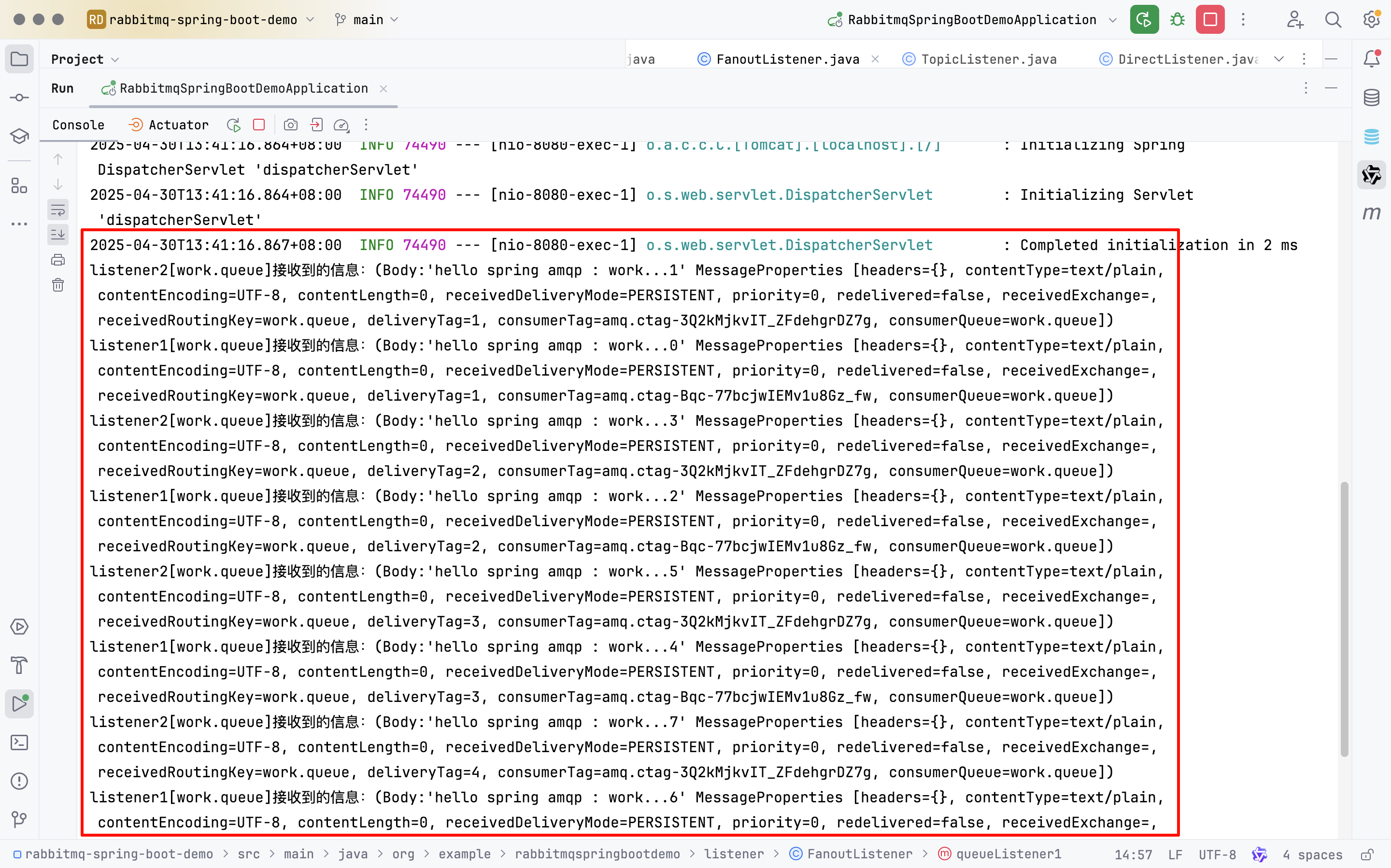The image size is (1391, 868).
Task: Expand the run configuration selector dropdown
Action: 1112,20
